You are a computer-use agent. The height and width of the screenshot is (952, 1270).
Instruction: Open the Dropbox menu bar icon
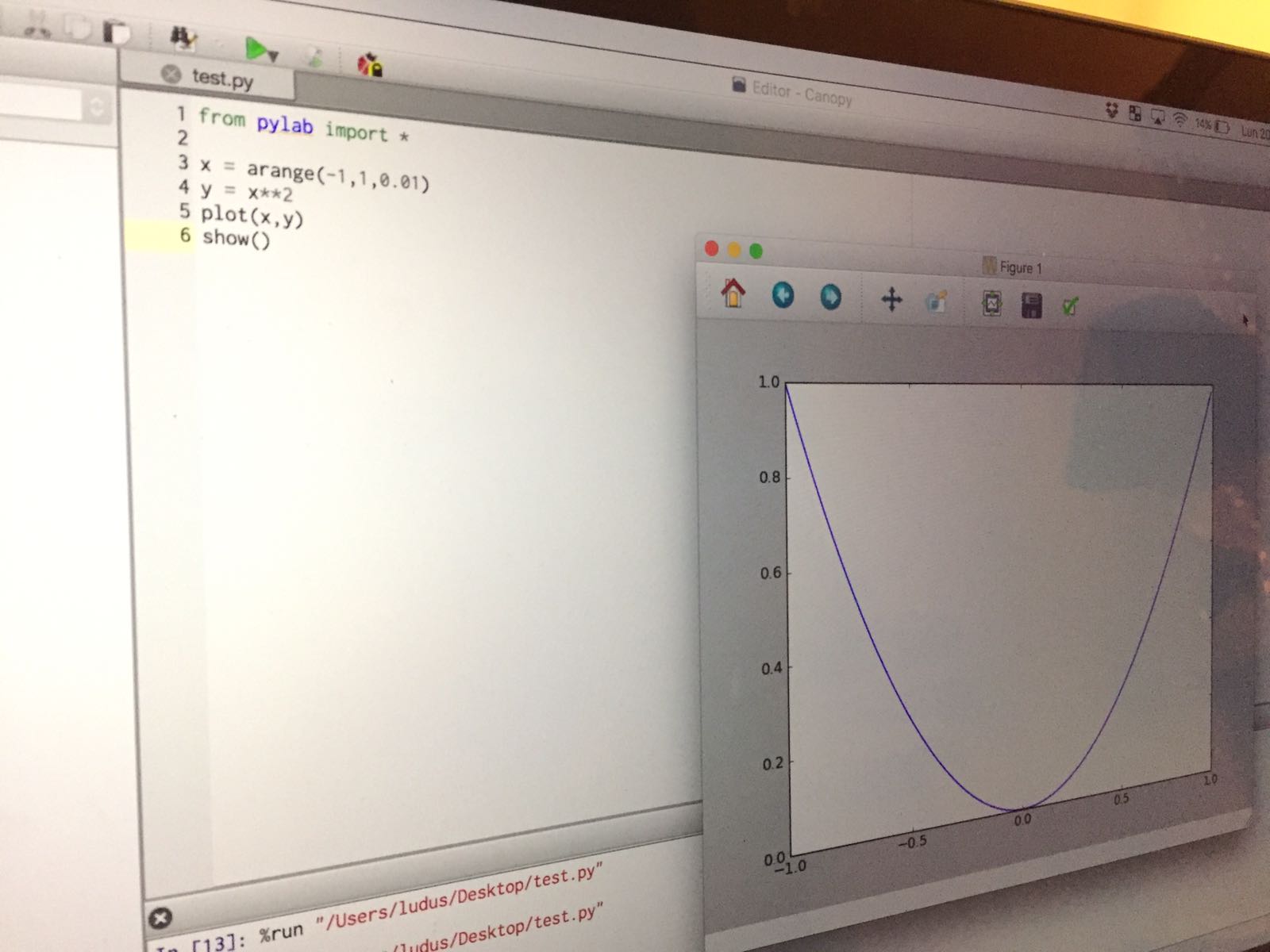(1112, 111)
